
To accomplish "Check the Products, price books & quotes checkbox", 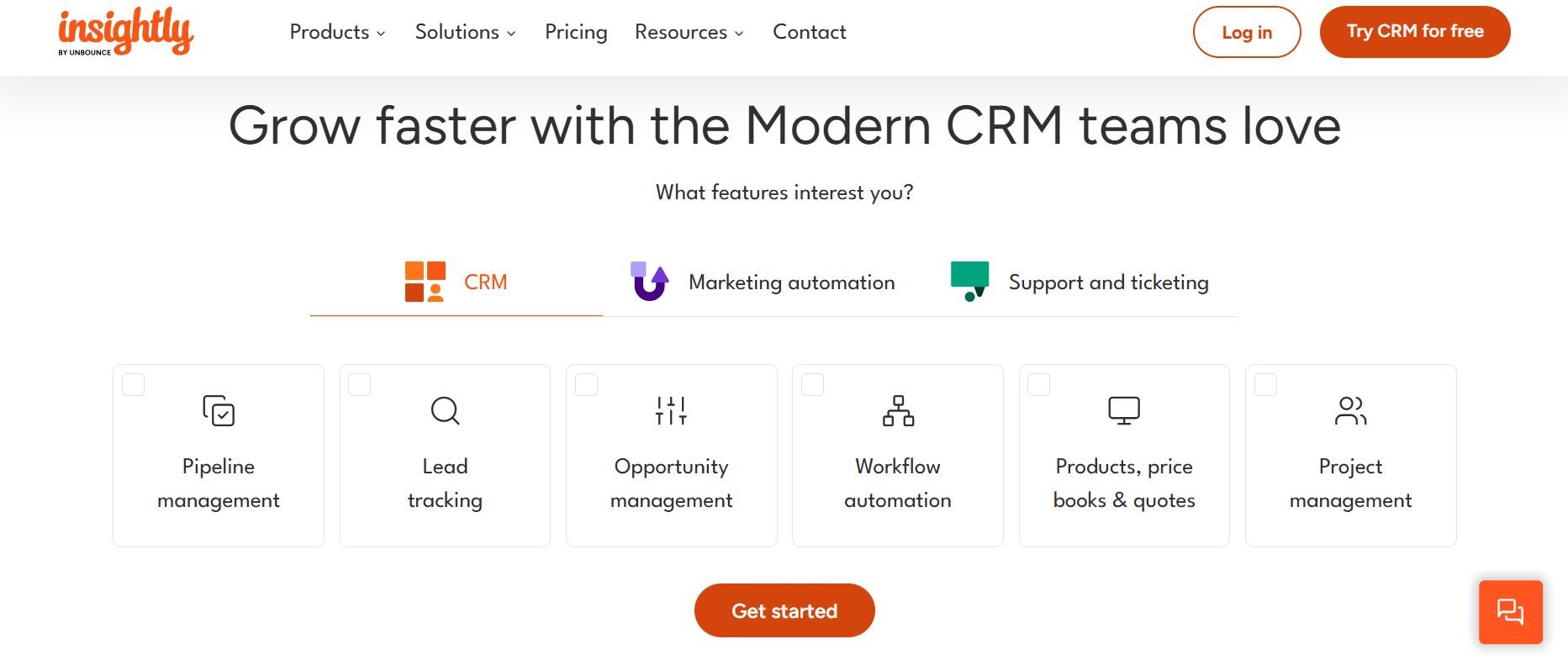I will click(x=1039, y=385).
